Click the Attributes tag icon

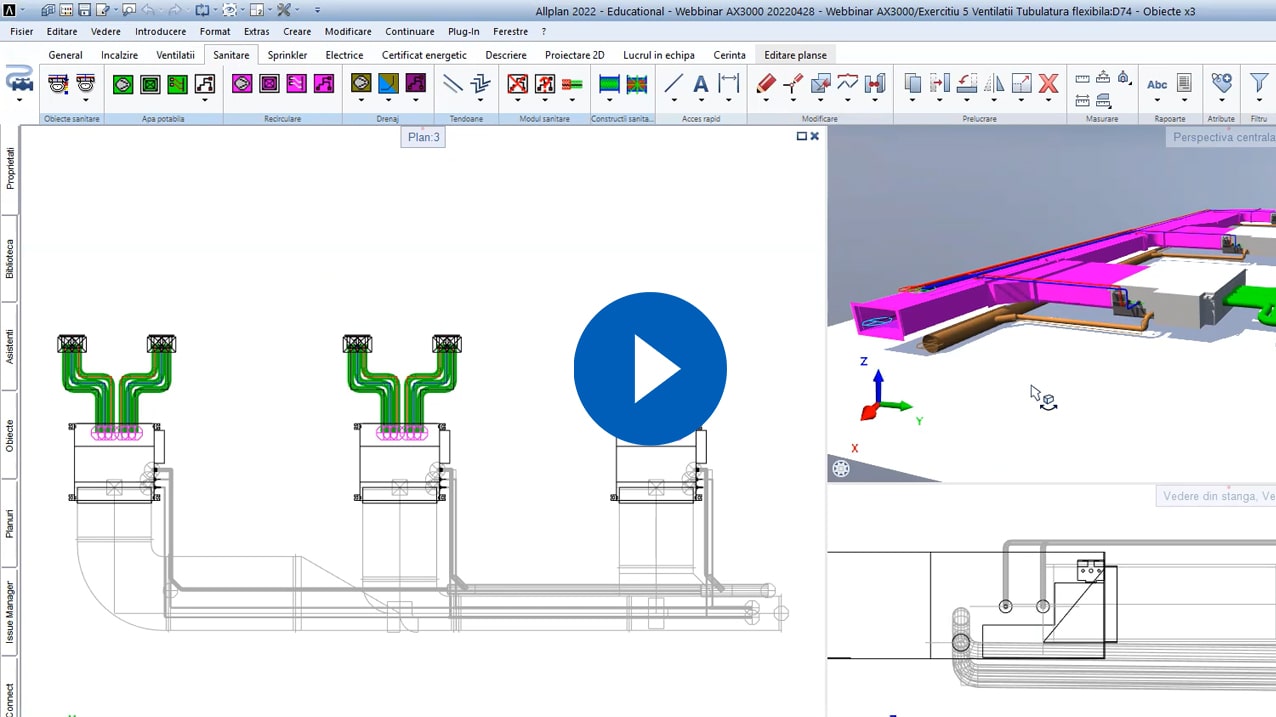coord(1221,83)
